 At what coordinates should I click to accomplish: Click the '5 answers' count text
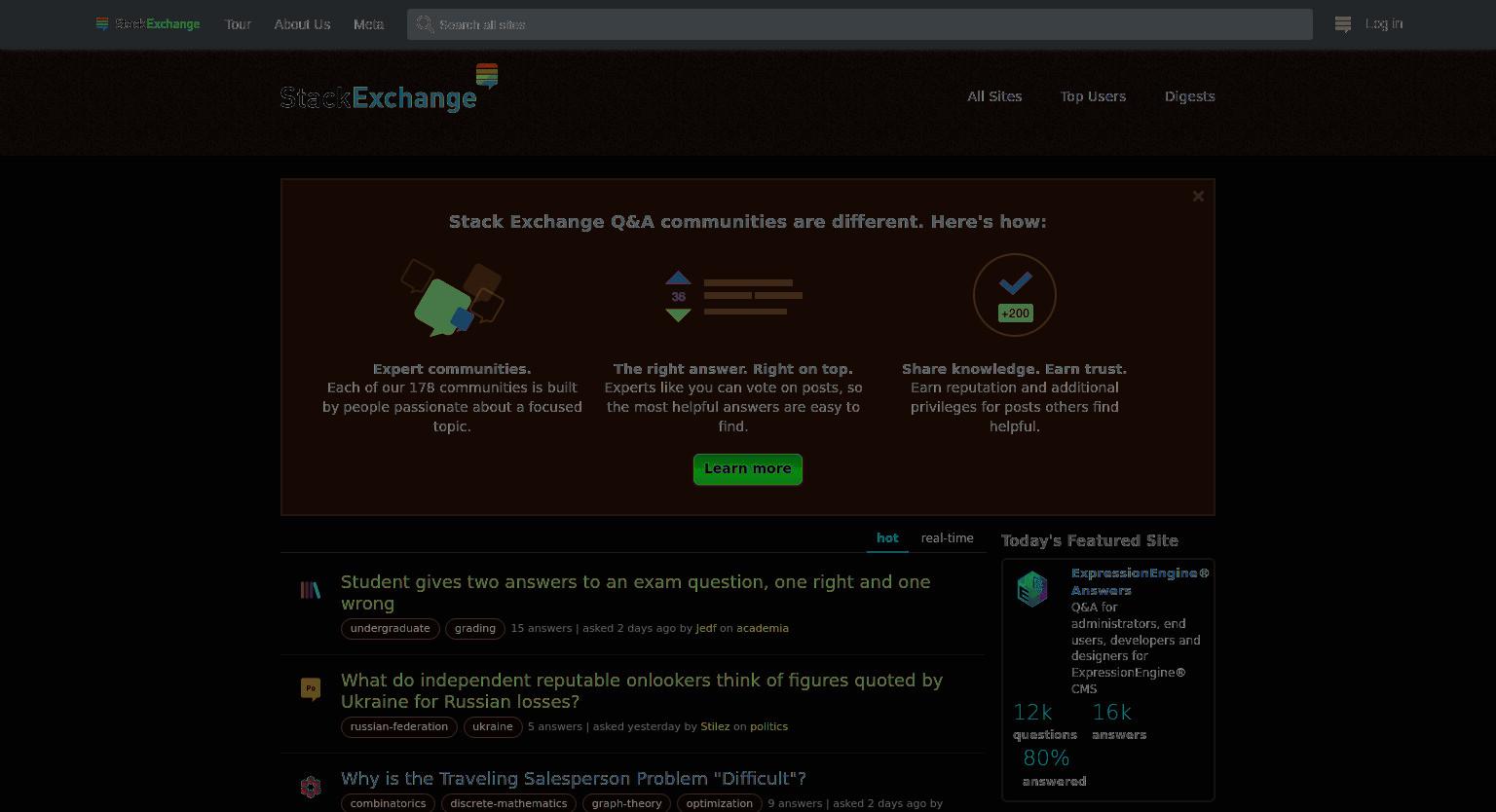[x=555, y=727]
